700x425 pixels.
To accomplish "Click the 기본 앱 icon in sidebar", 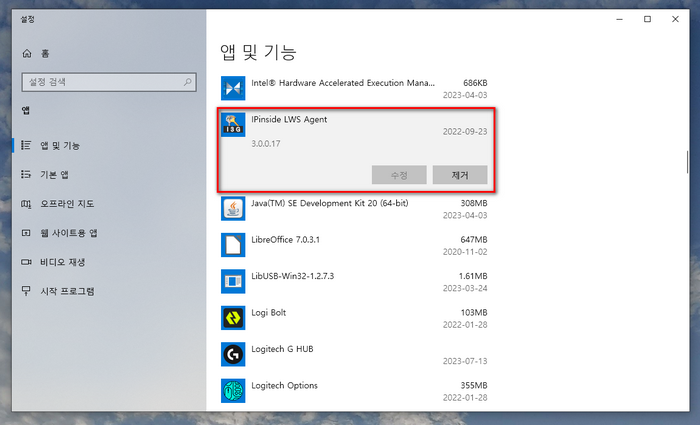I will coord(26,174).
